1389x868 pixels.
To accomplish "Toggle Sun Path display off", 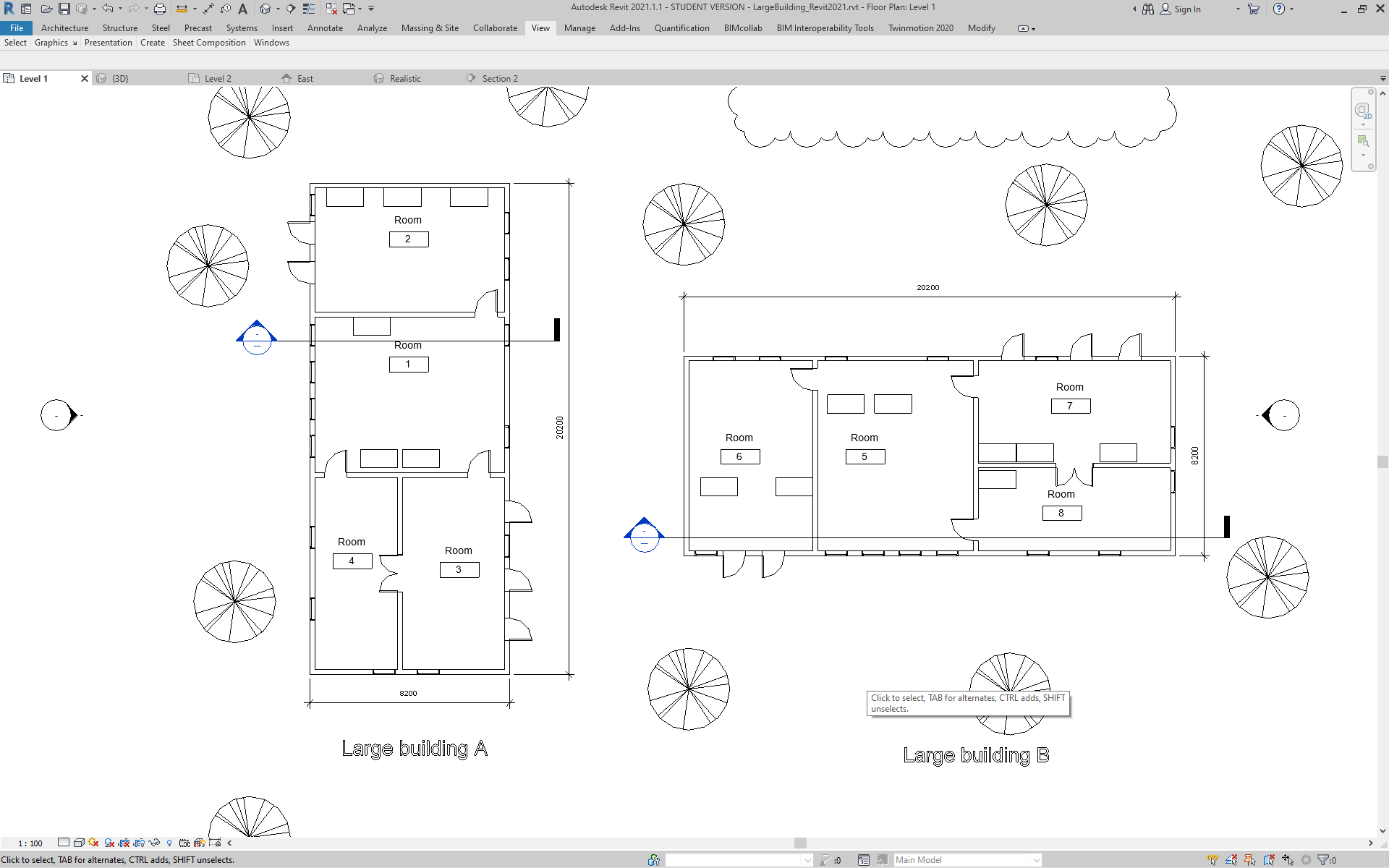I will [93, 843].
